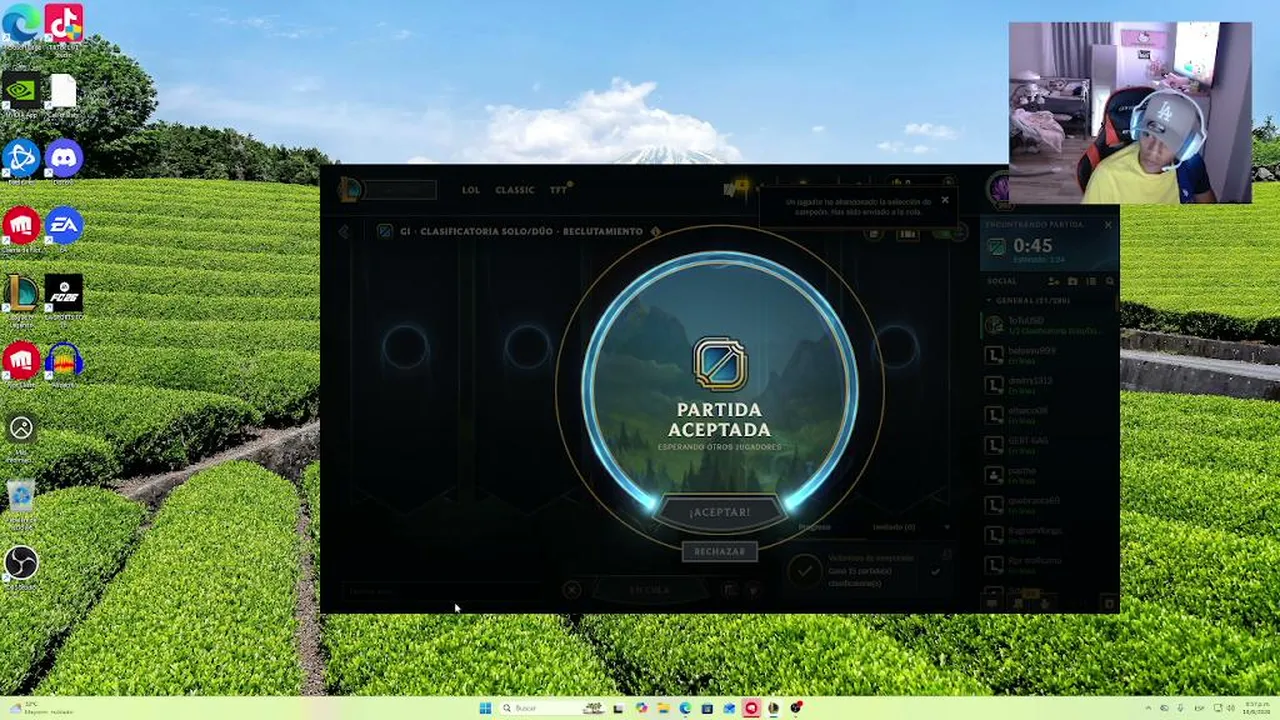Click the new folder icon in Social

(1073, 282)
